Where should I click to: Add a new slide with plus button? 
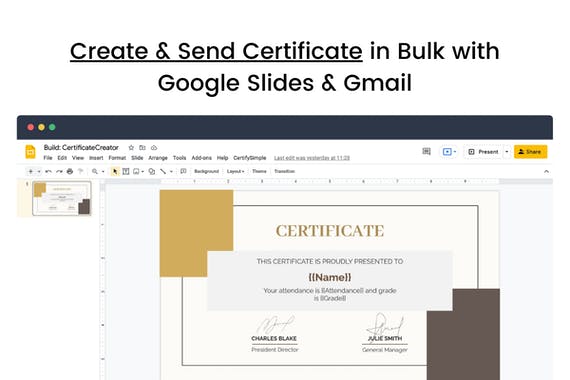coord(31,171)
